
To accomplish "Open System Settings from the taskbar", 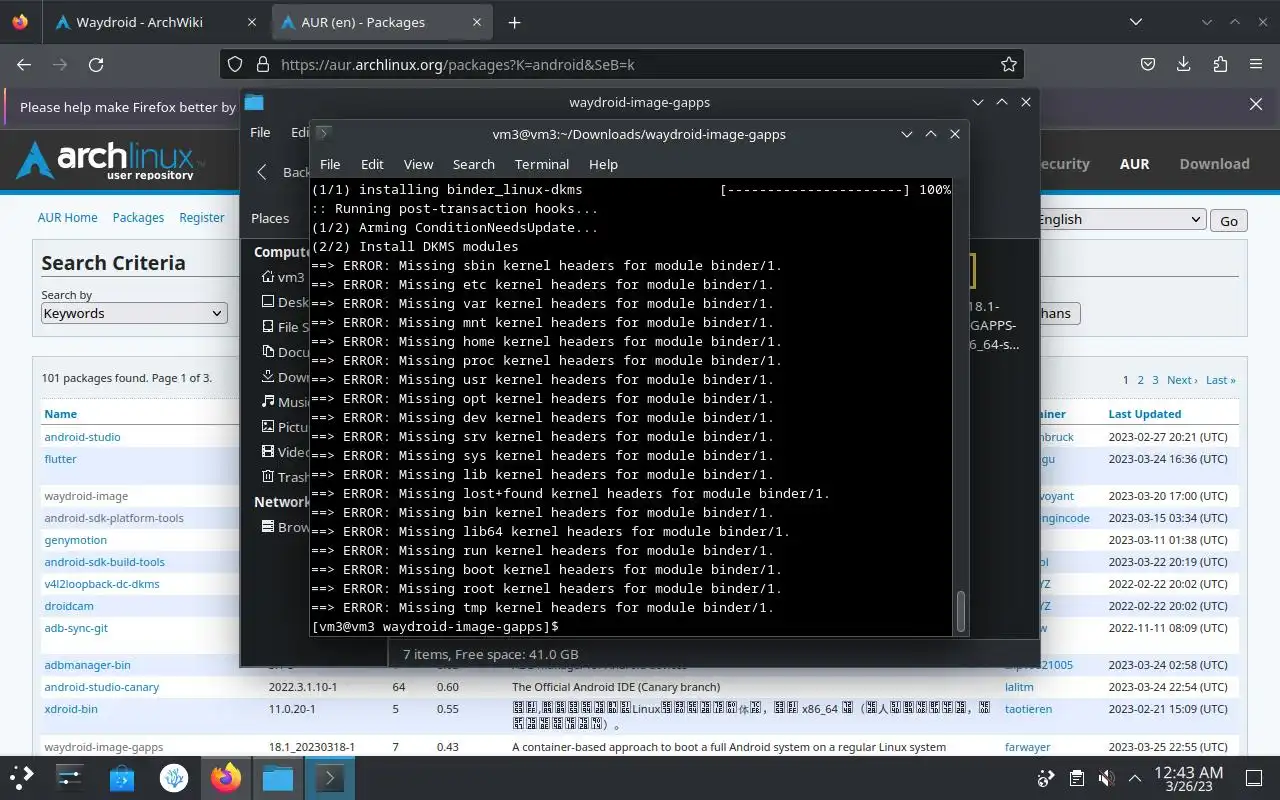I will coord(69,777).
